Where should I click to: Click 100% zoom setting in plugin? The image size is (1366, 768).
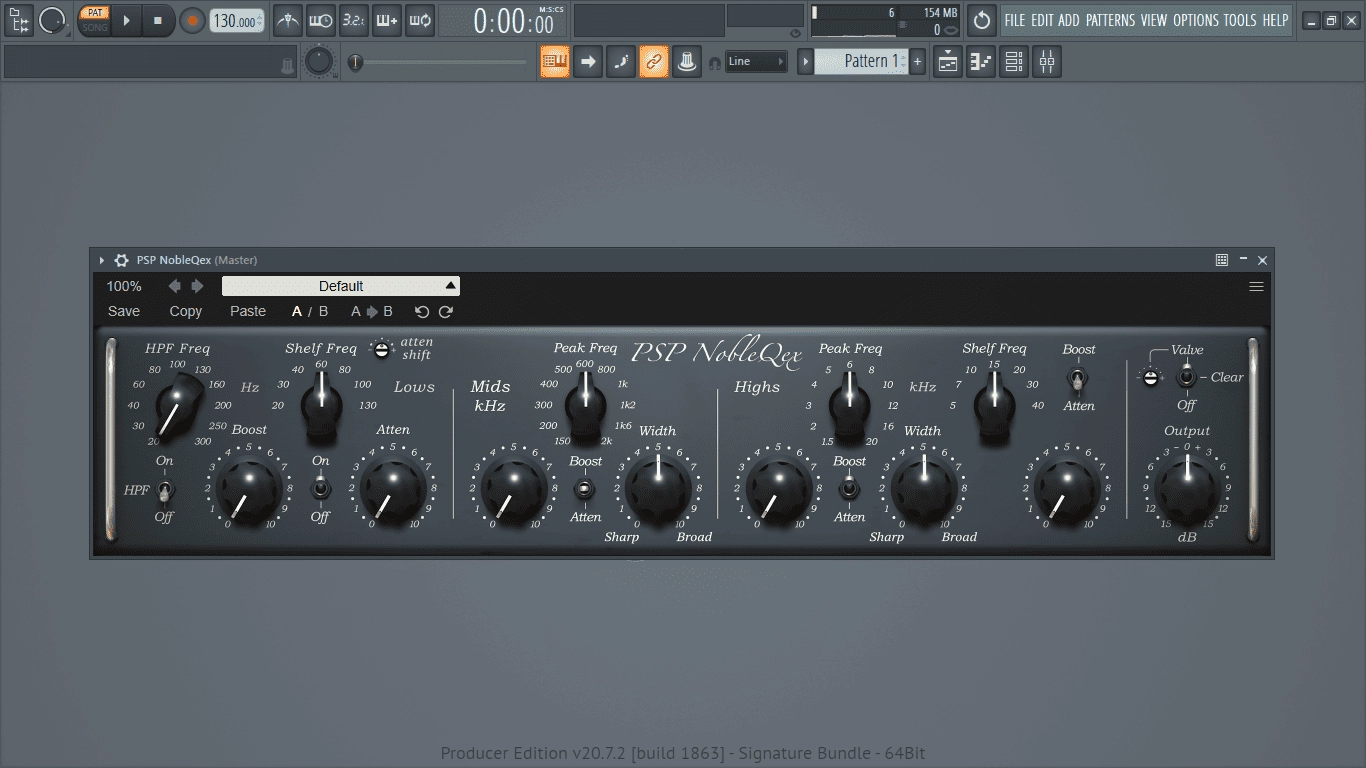point(124,286)
